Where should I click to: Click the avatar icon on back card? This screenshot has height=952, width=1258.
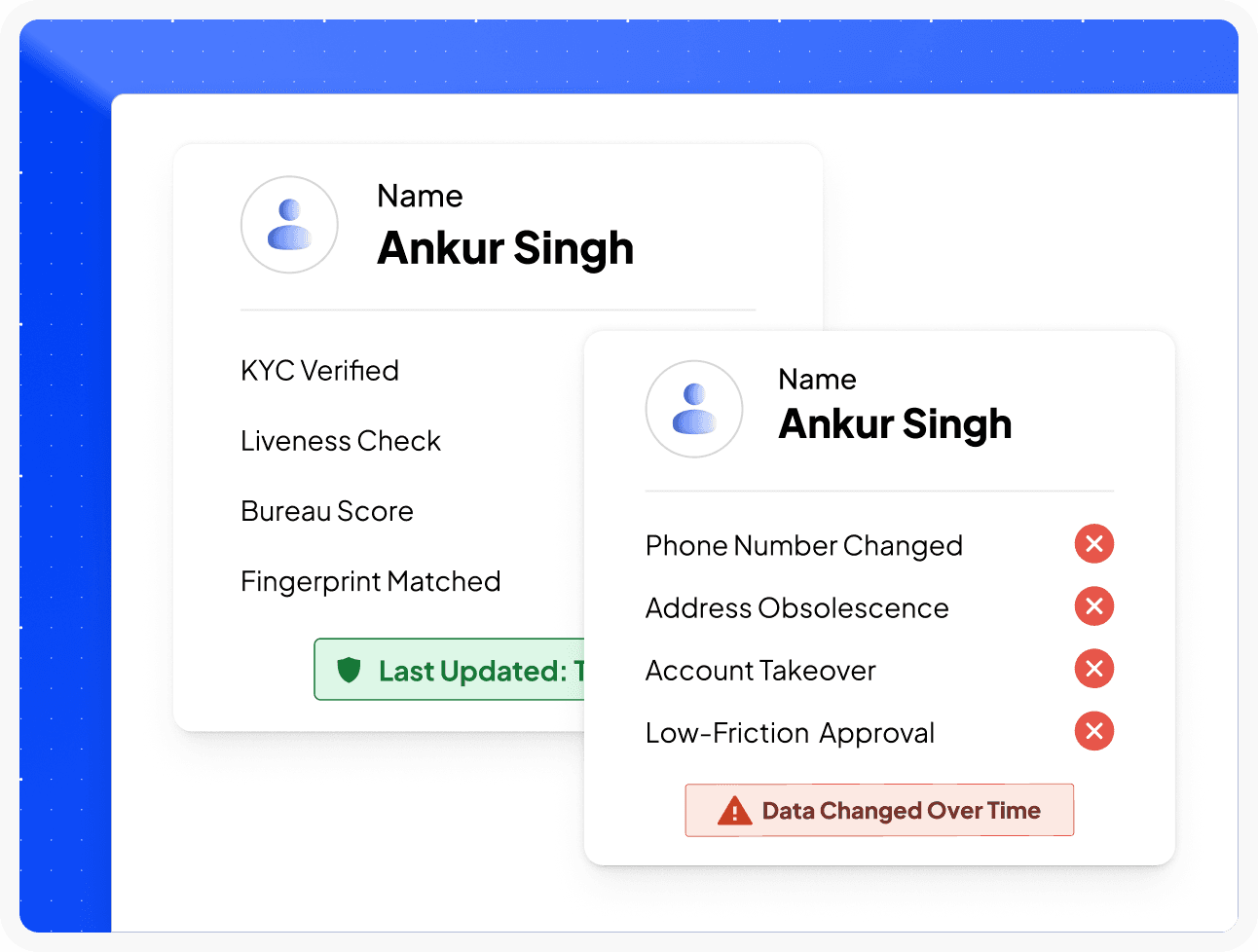(x=289, y=225)
